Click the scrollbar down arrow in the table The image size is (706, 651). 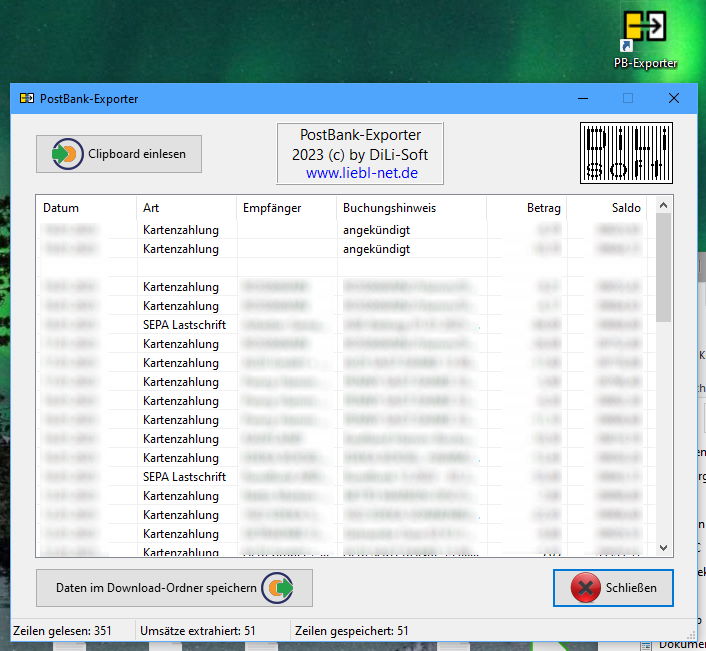[663, 548]
